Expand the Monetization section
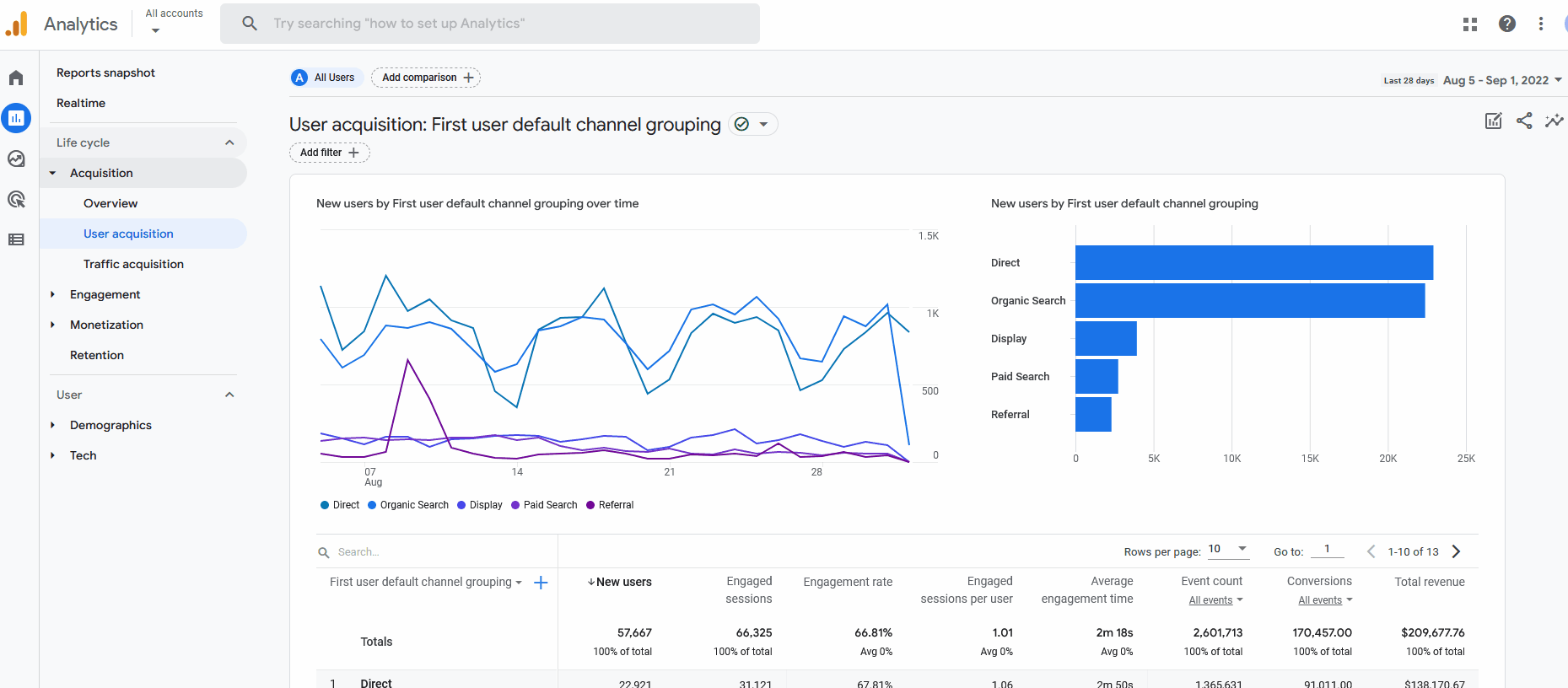This screenshot has height=688, width=1568. point(52,325)
